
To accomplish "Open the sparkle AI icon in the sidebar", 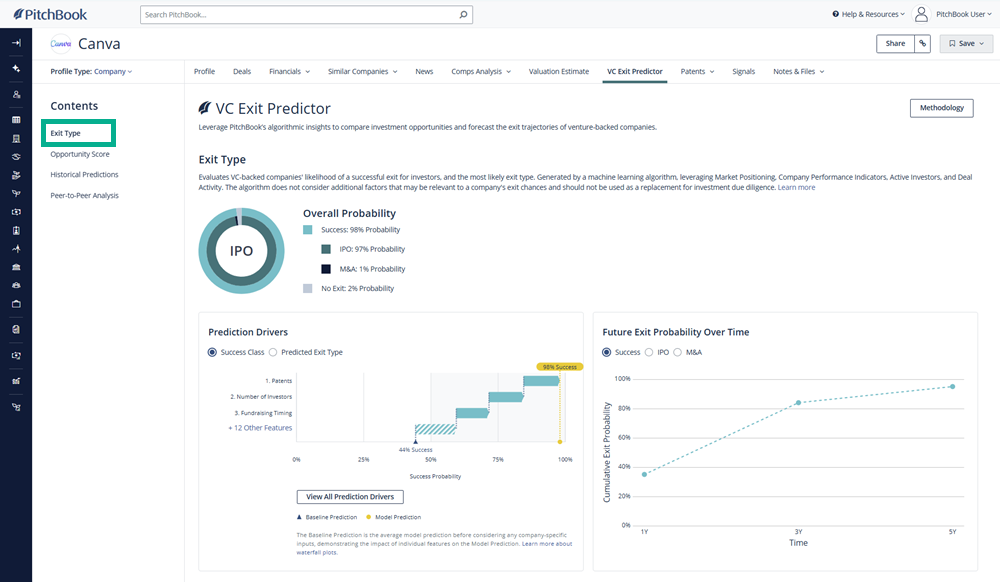I will 16,68.
